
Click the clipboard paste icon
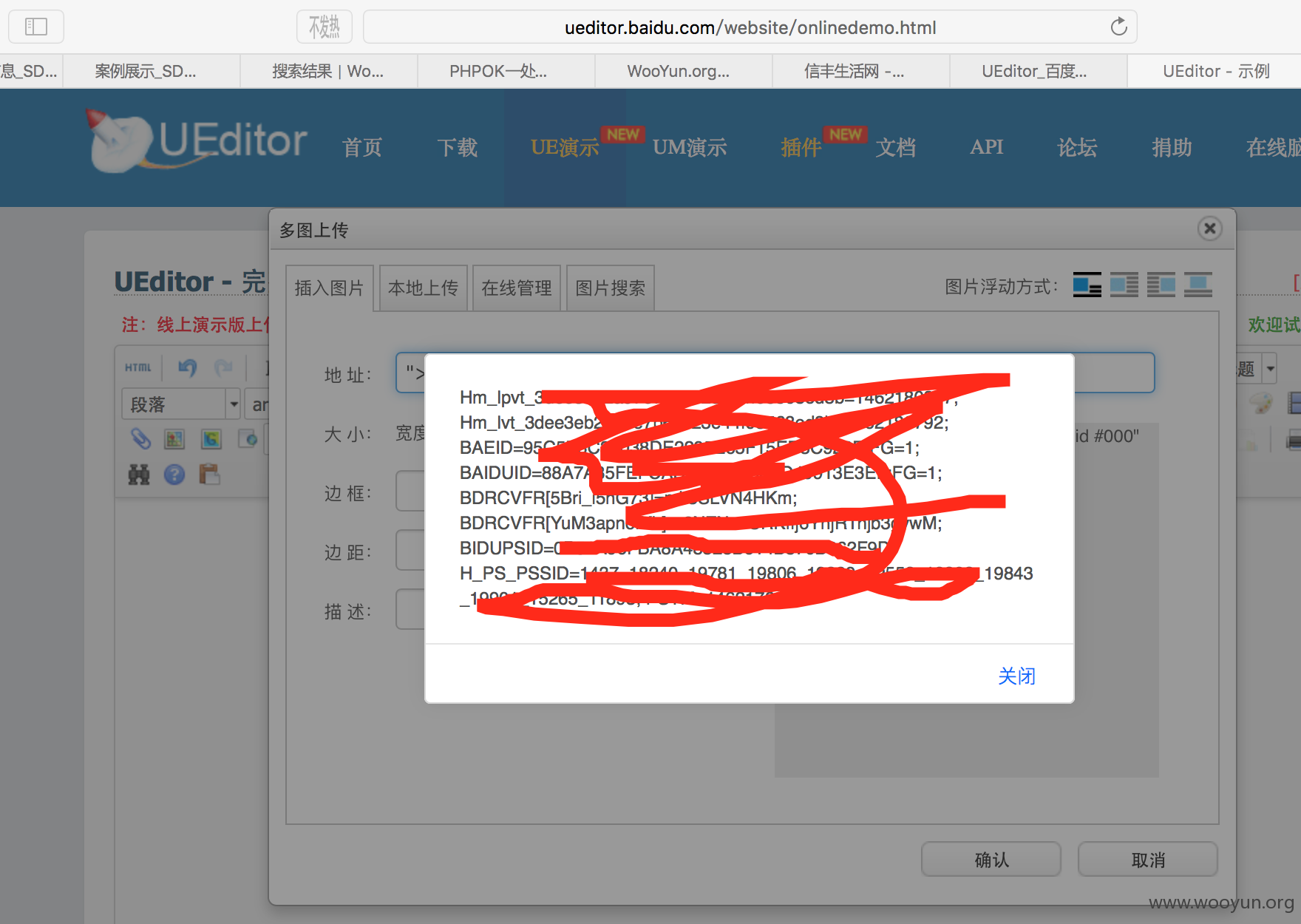tap(210, 475)
